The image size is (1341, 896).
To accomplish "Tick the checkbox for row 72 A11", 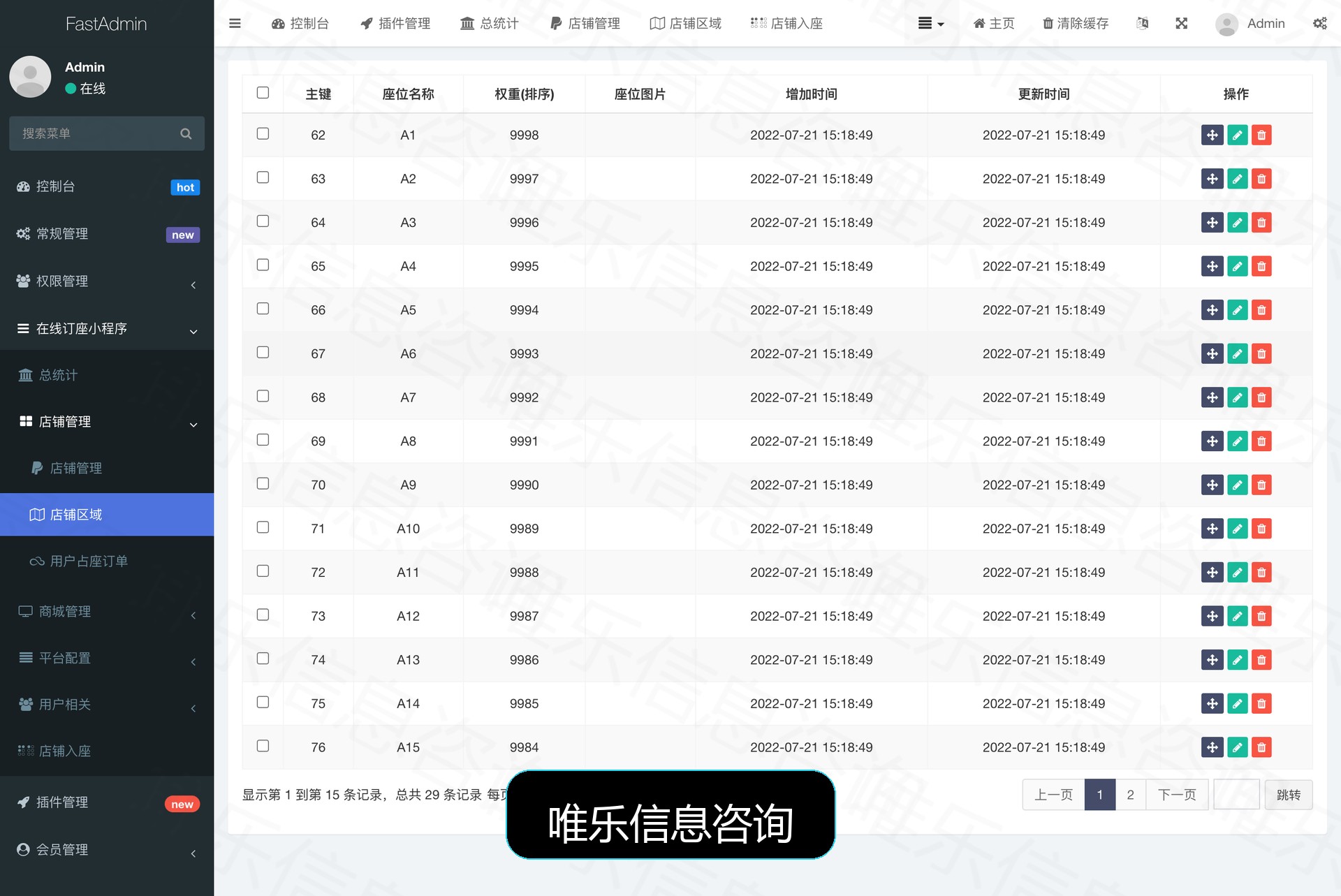I will pos(263,571).
